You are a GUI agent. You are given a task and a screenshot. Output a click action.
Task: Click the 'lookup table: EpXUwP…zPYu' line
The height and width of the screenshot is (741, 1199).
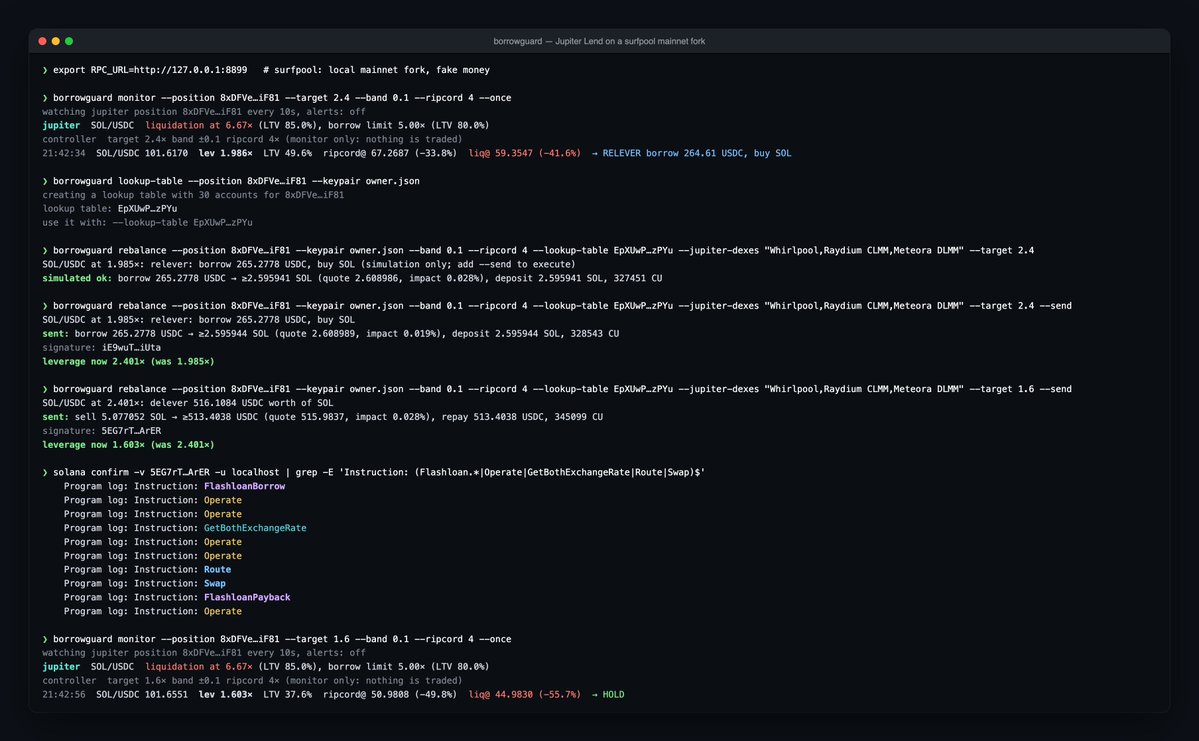pyautogui.click(x=109, y=209)
